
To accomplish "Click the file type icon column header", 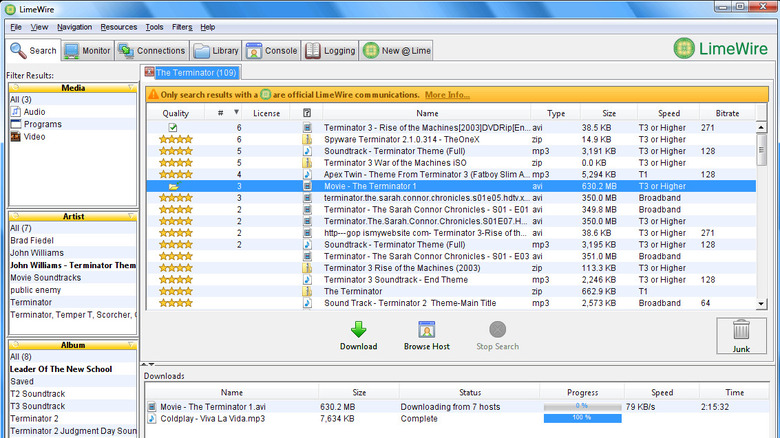I will tap(307, 113).
